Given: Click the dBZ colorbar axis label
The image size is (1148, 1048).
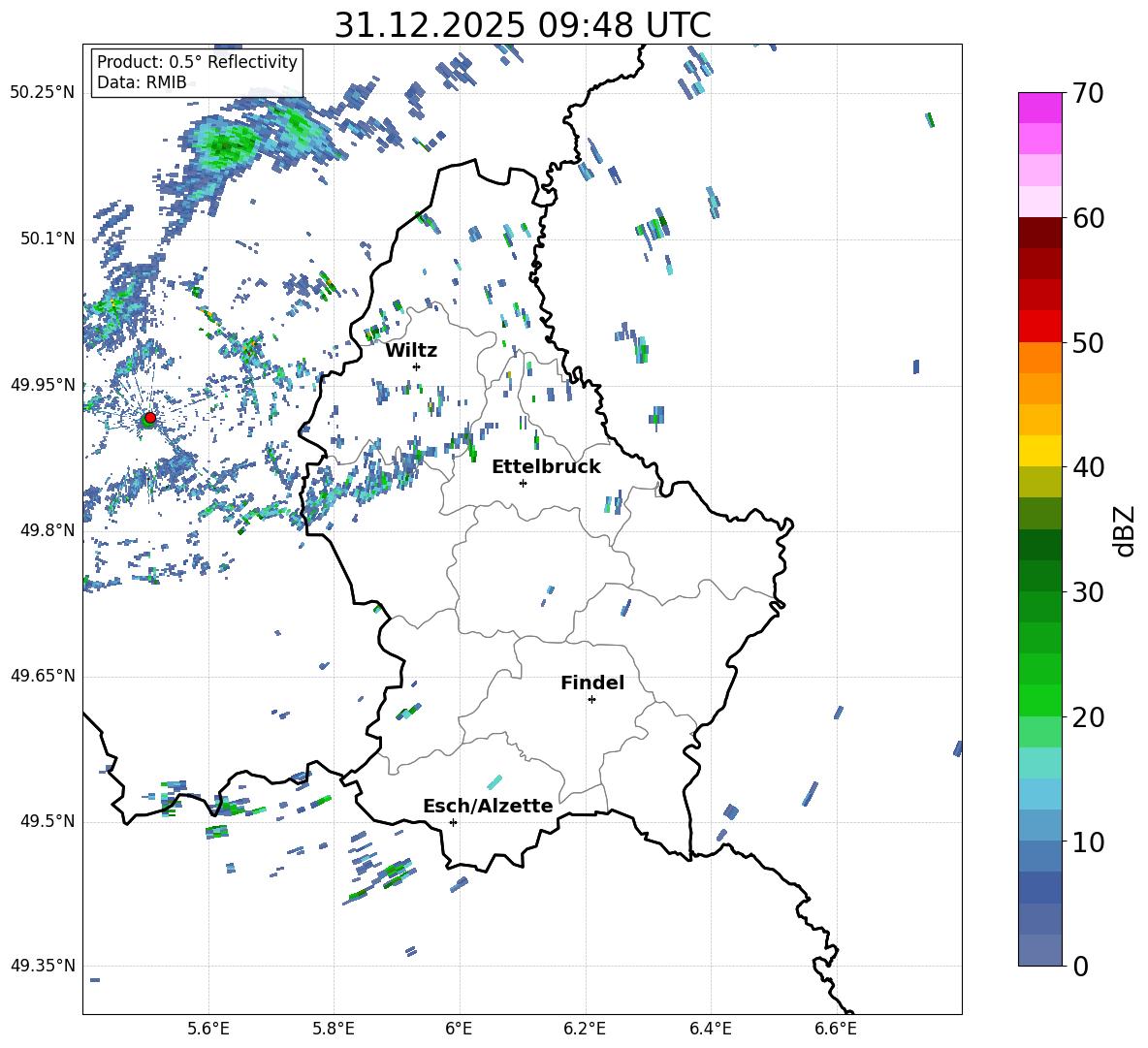Looking at the screenshot, I should (1124, 530).
